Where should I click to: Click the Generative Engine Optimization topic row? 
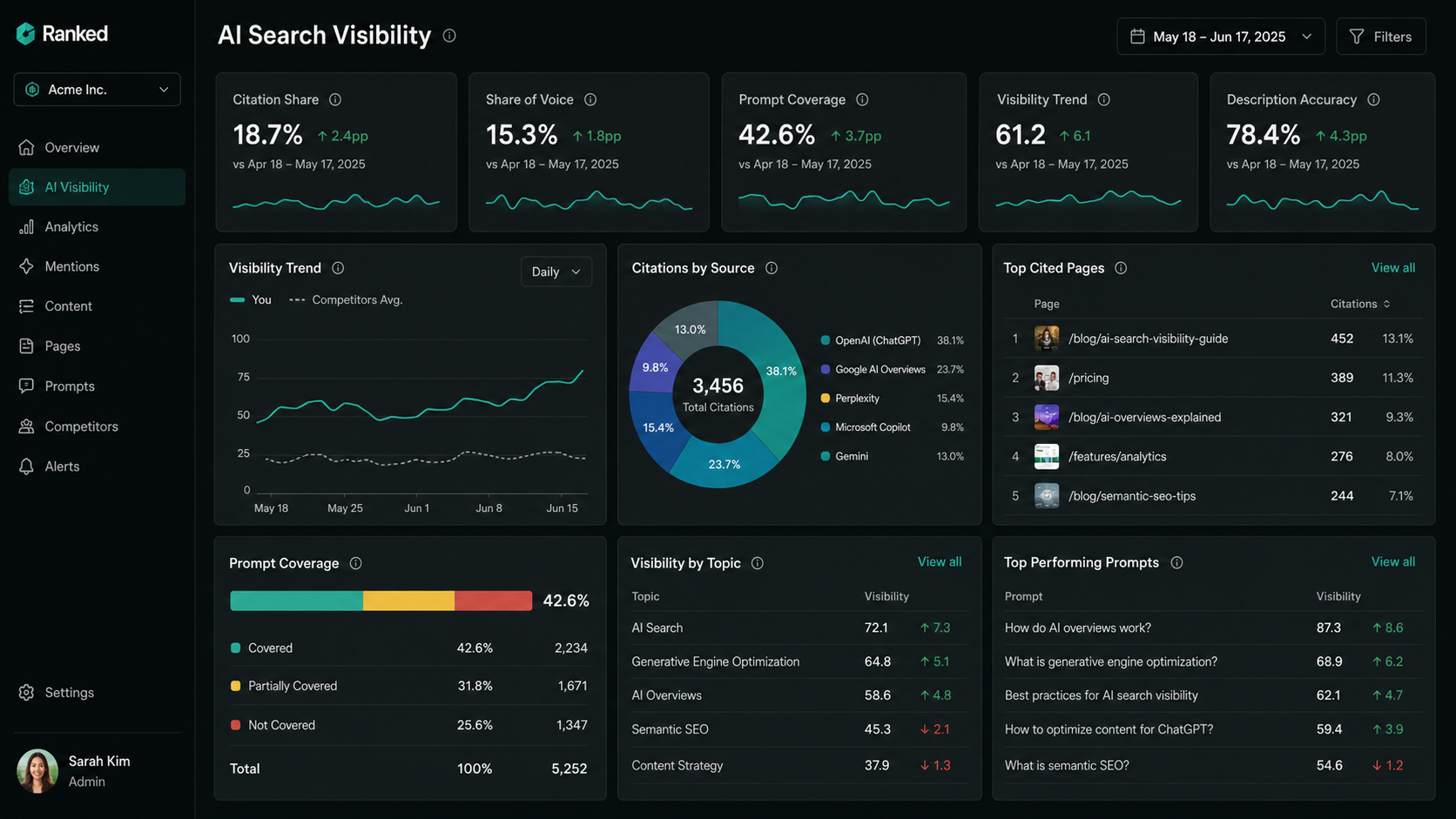[x=798, y=661]
